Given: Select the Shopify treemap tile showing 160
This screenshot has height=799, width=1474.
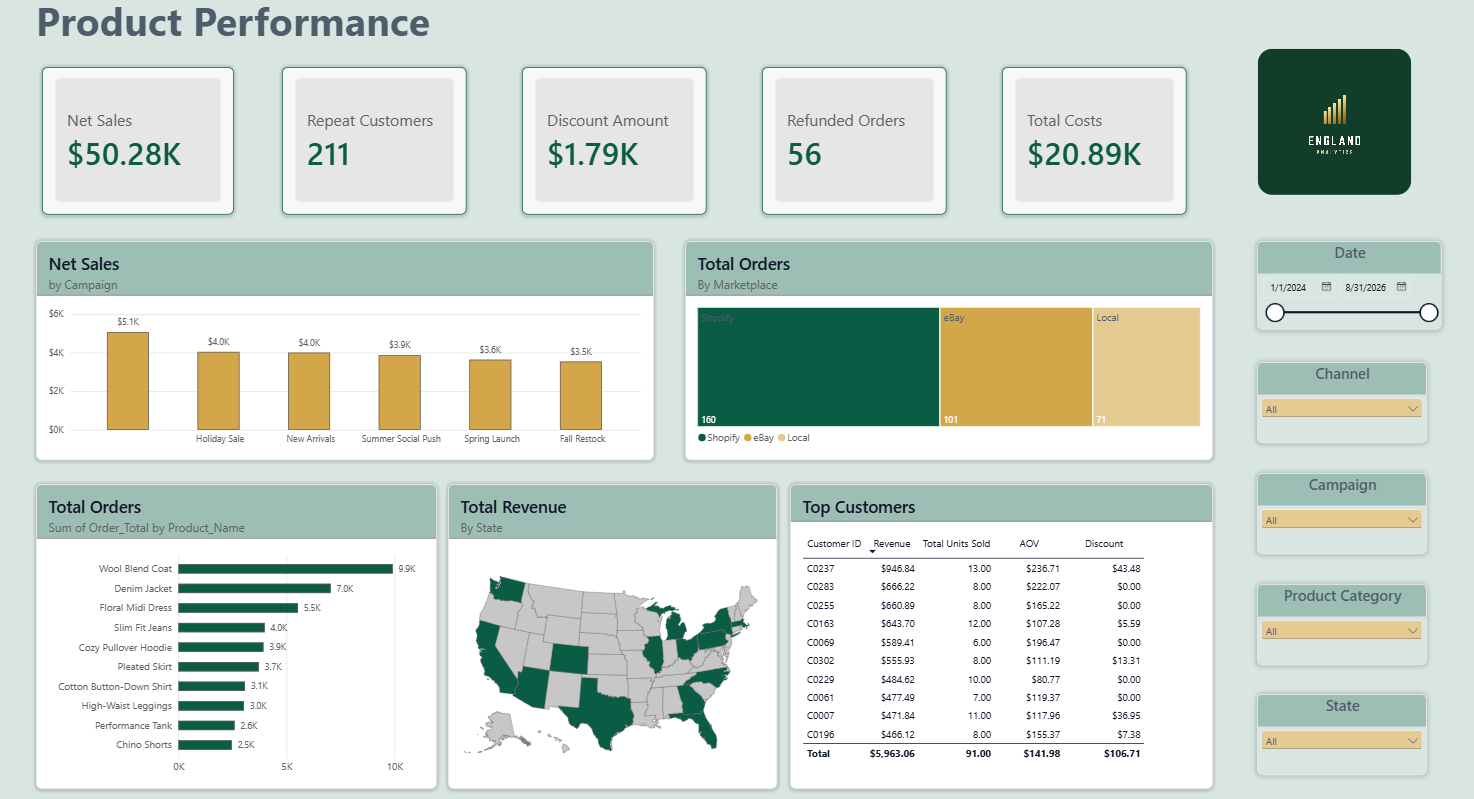Looking at the screenshot, I should 818,367.
